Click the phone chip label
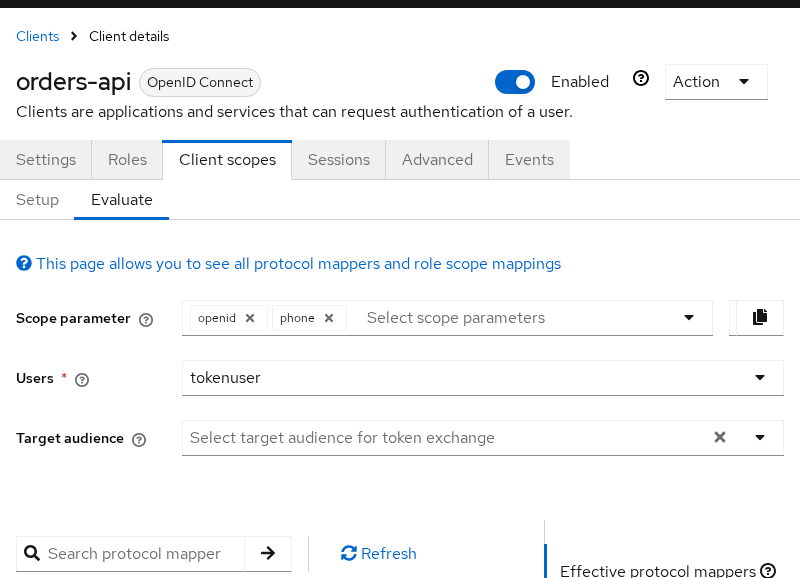Image resolution: width=800 pixels, height=578 pixels. (297, 318)
